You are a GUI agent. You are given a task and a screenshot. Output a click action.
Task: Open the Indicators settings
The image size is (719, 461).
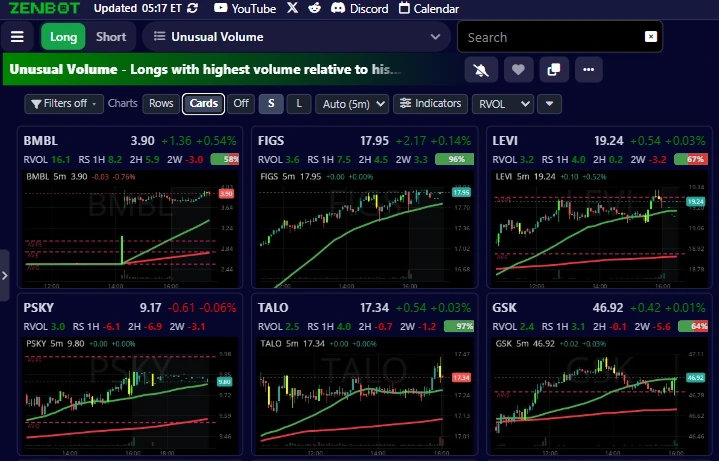[x=430, y=104]
